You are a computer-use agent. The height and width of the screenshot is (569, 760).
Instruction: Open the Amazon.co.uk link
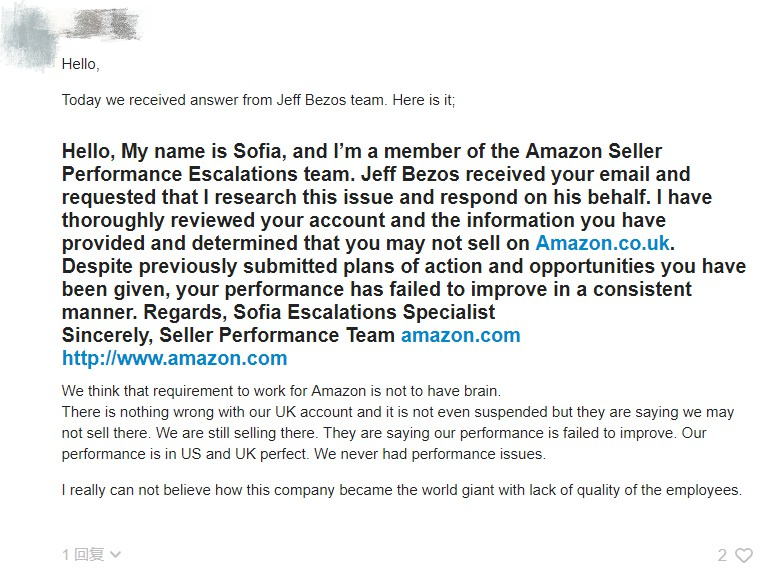603,243
